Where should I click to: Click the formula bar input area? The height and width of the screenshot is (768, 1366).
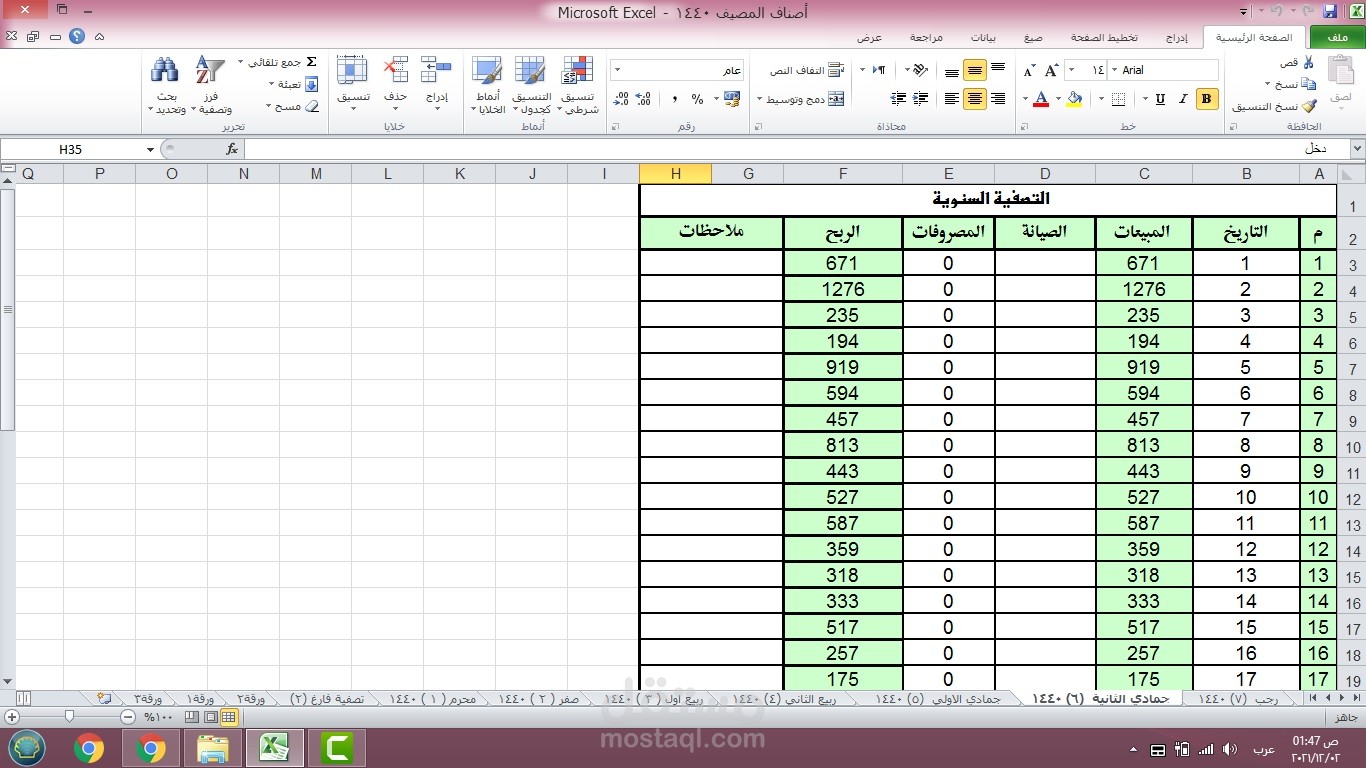pyautogui.click(x=795, y=149)
